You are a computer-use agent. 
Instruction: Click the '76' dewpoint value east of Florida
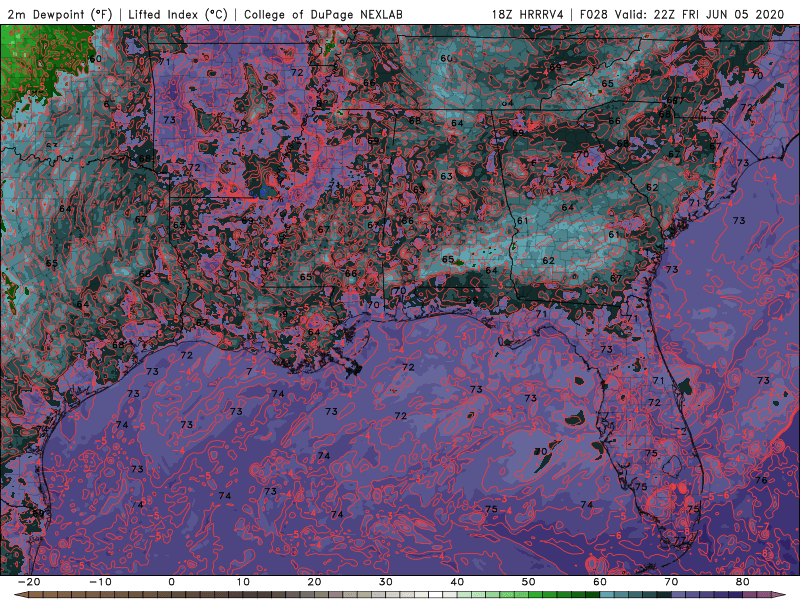[761, 480]
